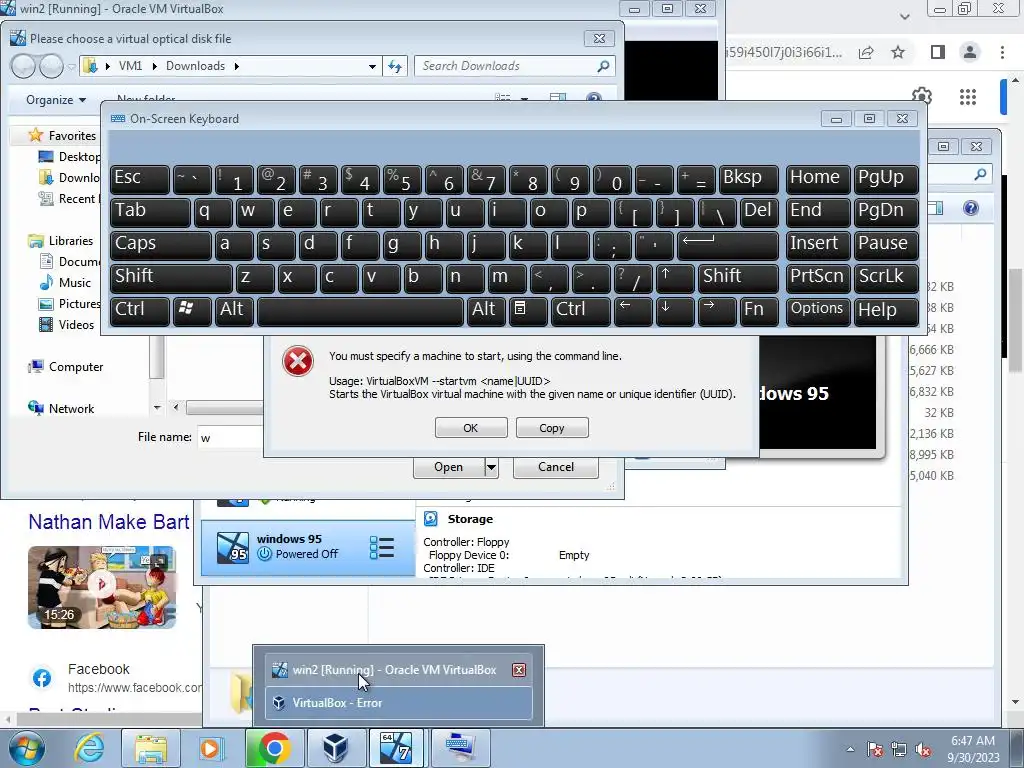Click the PrtScn key on keyboard
This screenshot has height=768, width=1024.
818,278
